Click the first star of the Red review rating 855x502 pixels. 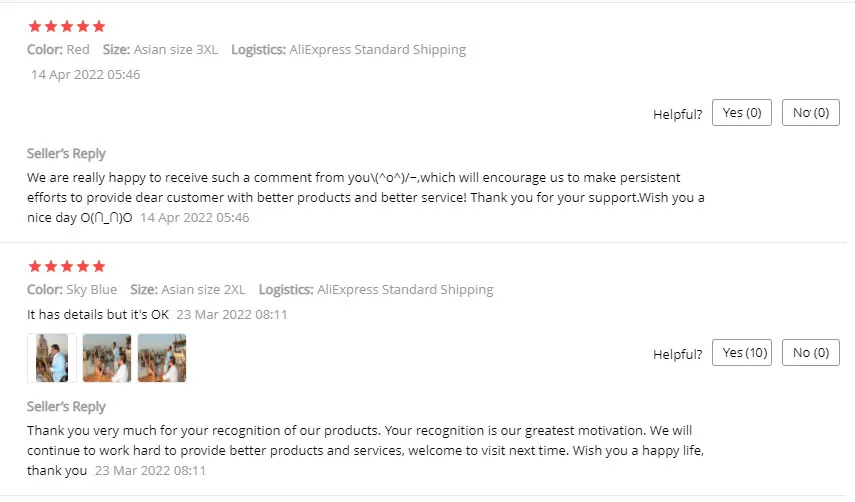coord(34,26)
